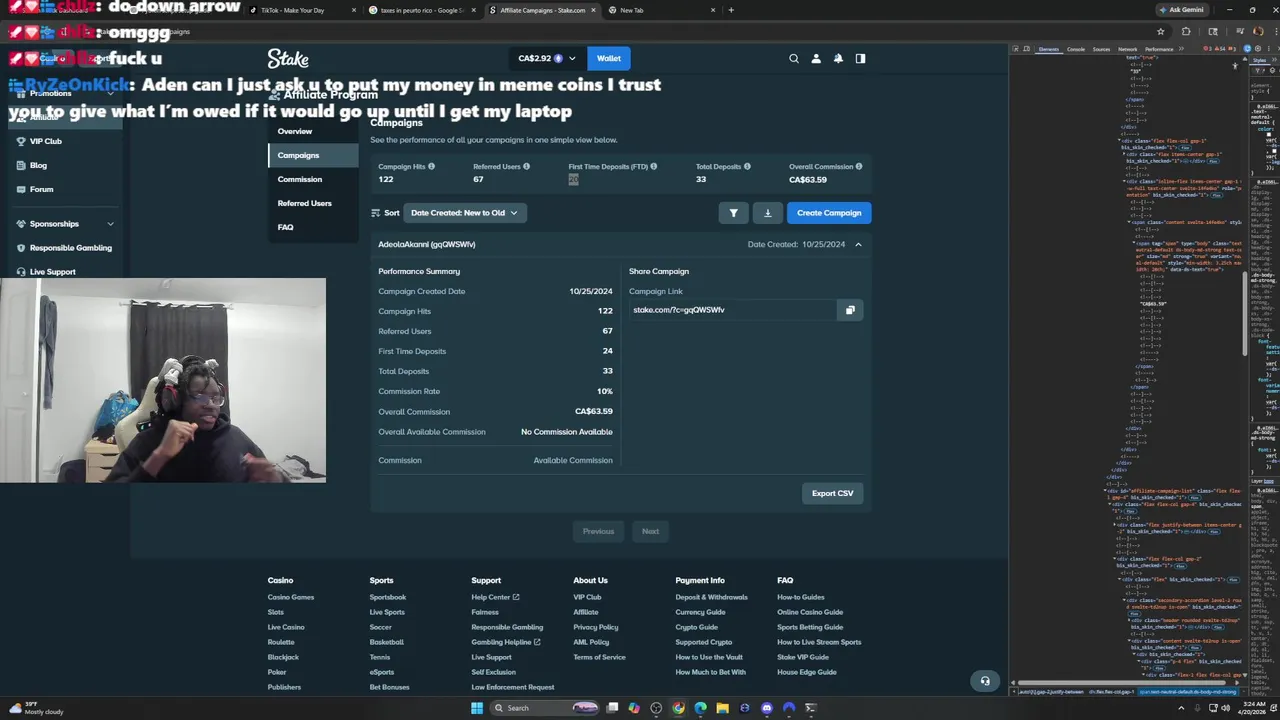Copy the campaign link with the copy icon
The image size is (1280, 720).
click(850, 310)
